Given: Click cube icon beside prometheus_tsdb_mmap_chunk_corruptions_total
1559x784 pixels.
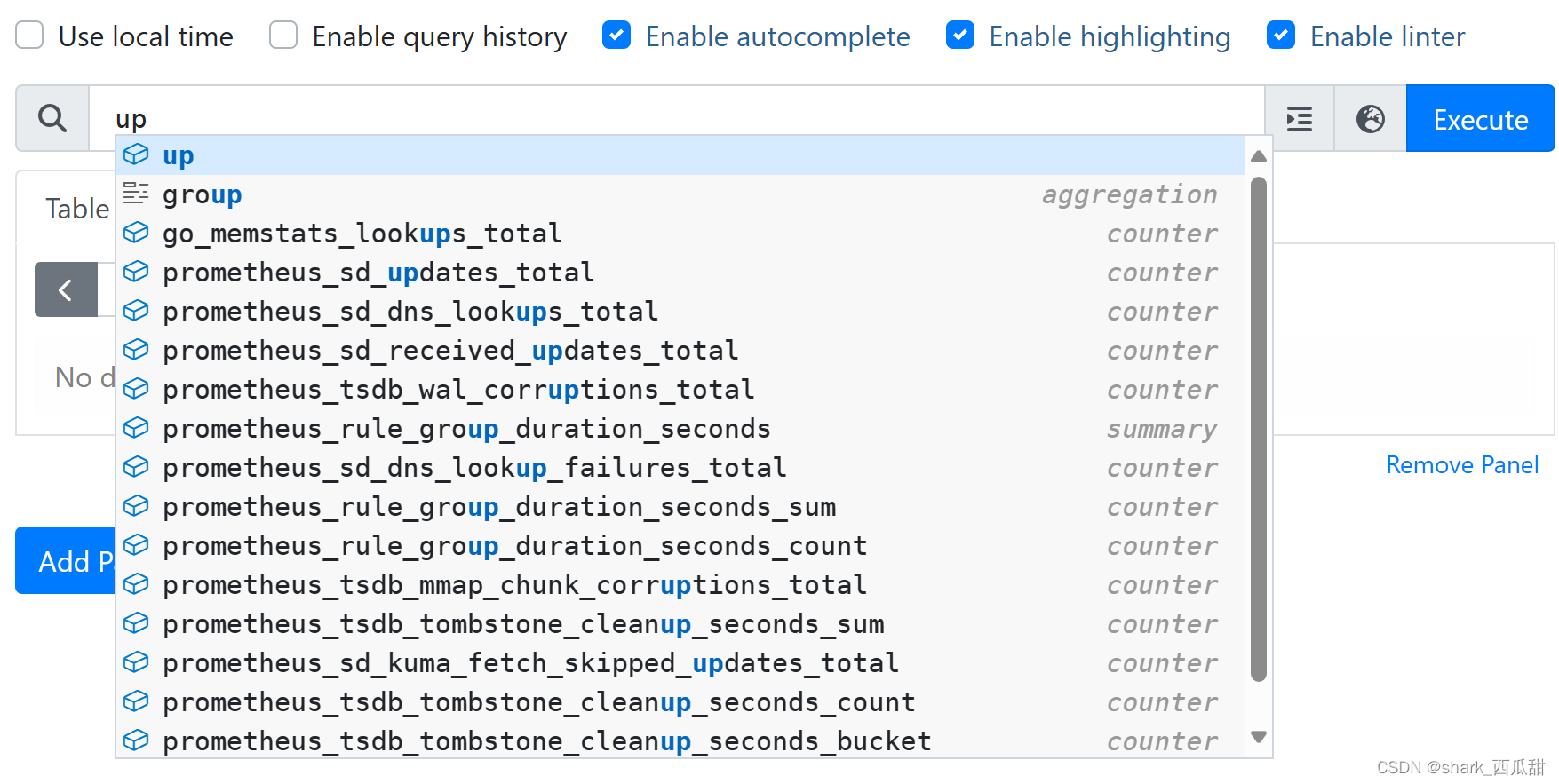Looking at the screenshot, I should click(x=136, y=584).
